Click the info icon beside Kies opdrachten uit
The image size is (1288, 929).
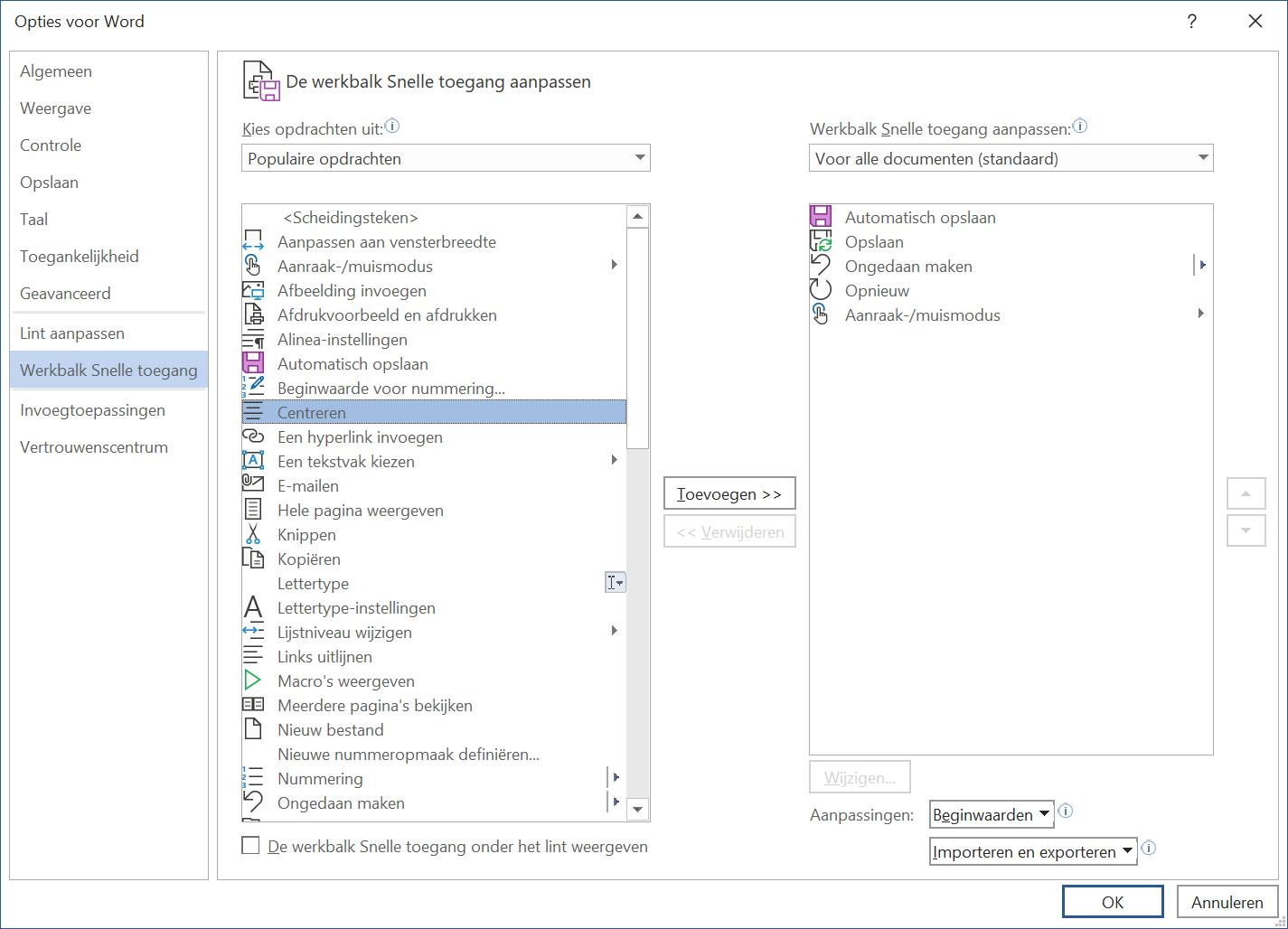[x=392, y=127]
